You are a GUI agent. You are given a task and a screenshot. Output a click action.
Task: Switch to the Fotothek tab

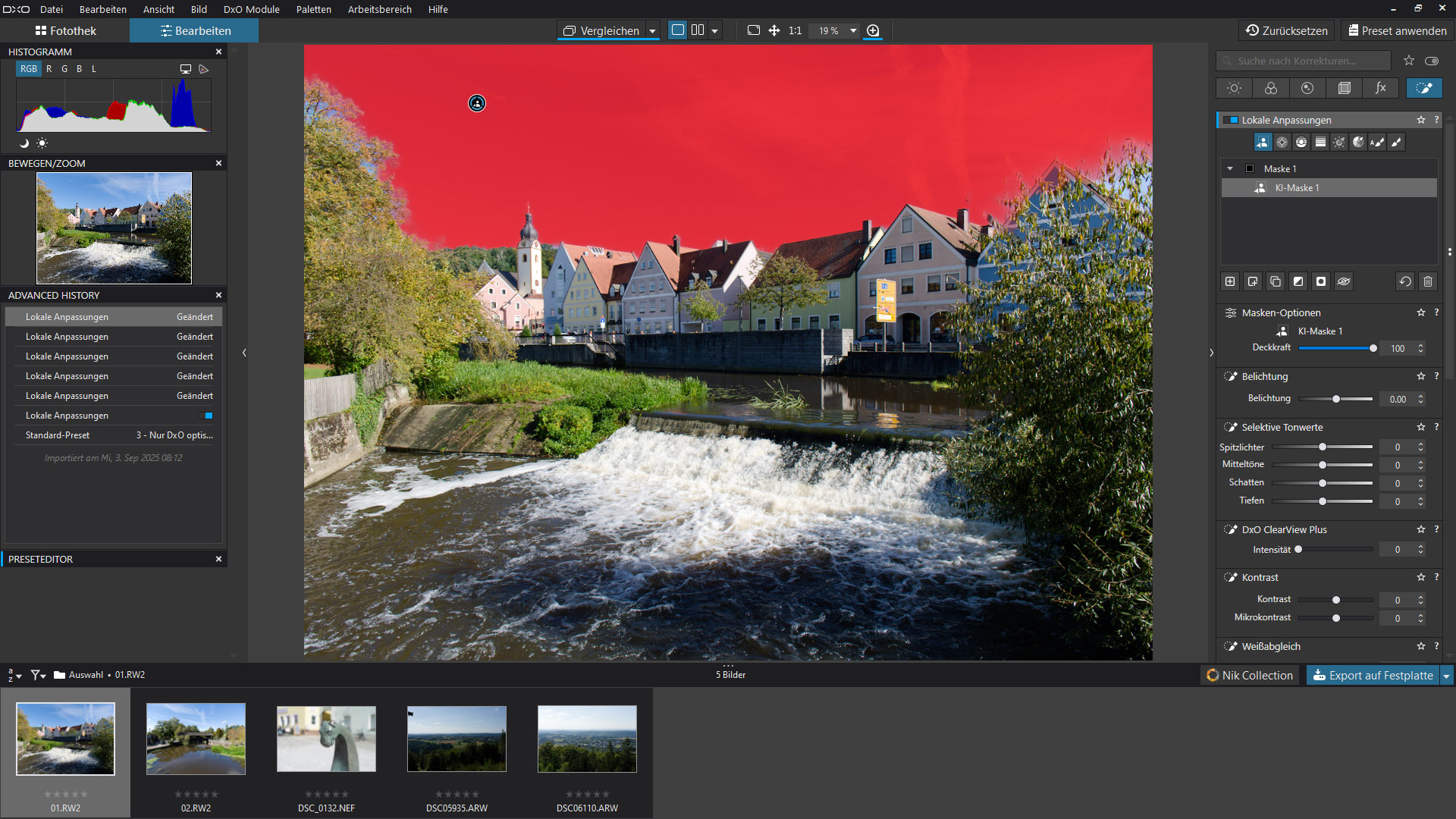pos(65,31)
